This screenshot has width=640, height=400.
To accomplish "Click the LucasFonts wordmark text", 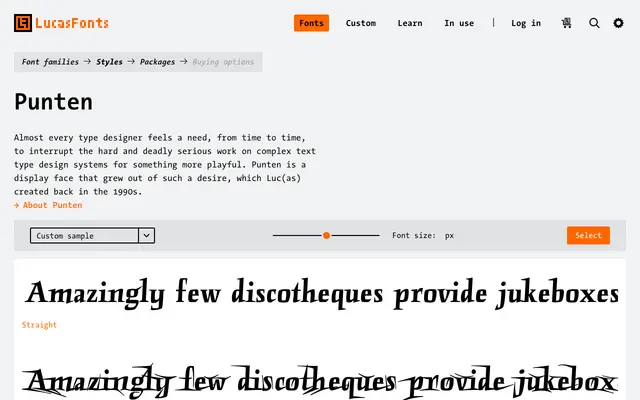I will pos(72,23).
